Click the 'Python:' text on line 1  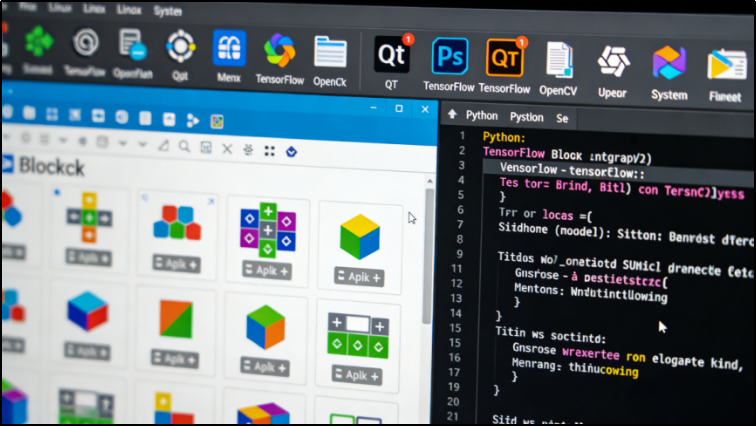tap(504, 137)
